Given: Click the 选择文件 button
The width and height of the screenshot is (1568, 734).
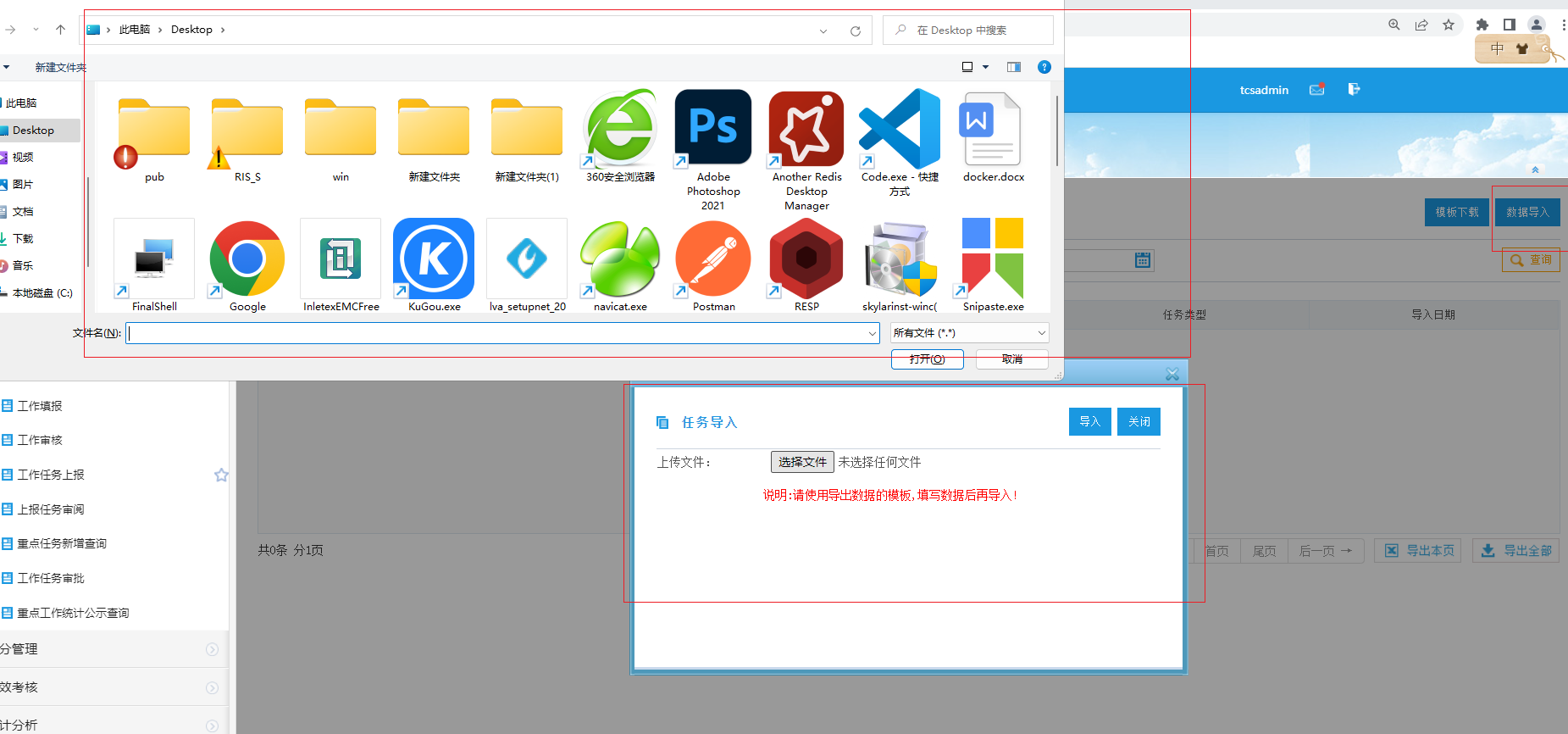Looking at the screenshot, I should coord(802,462).
